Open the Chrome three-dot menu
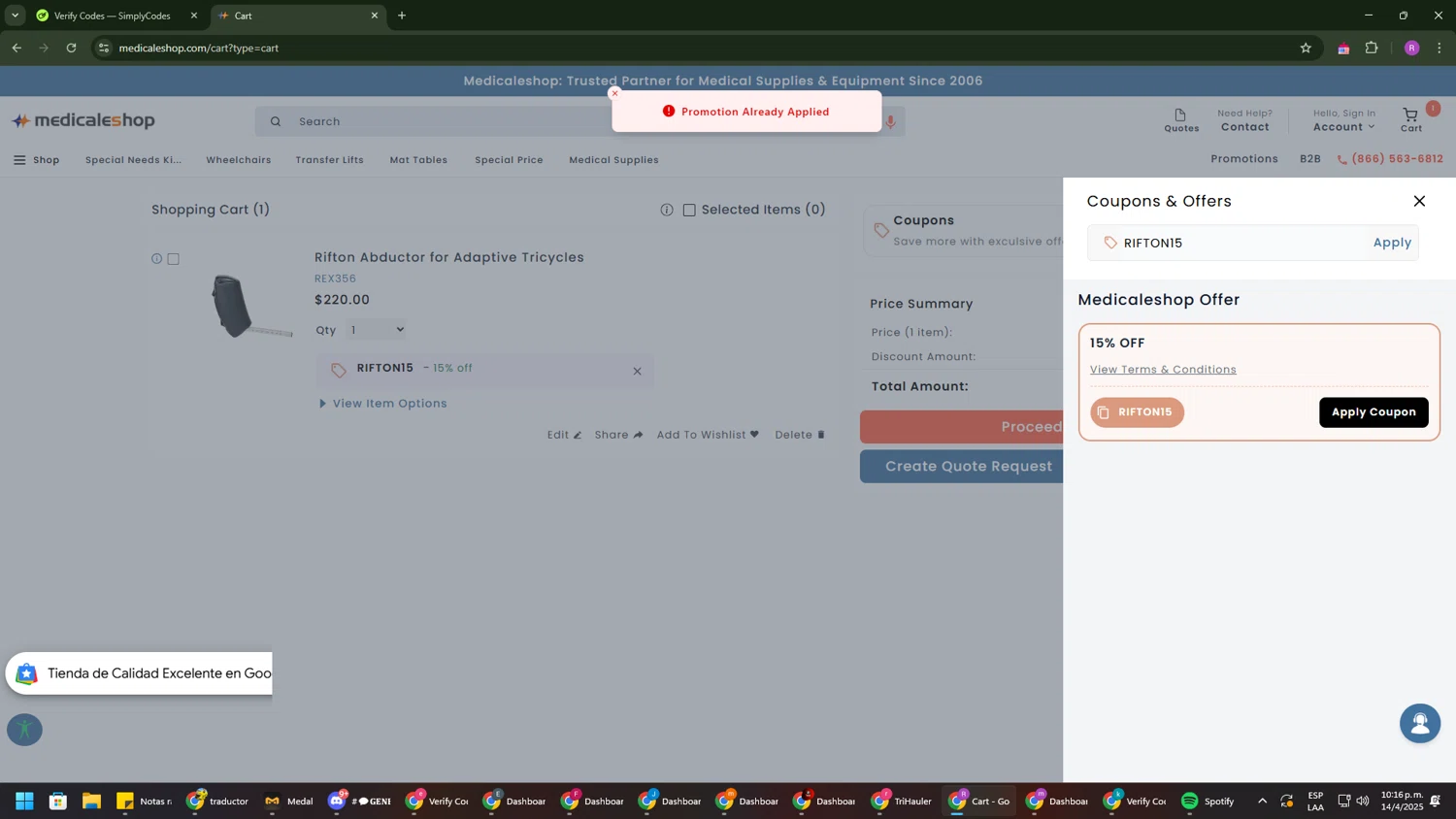The image size is (1456, 819). (1439, 48)
